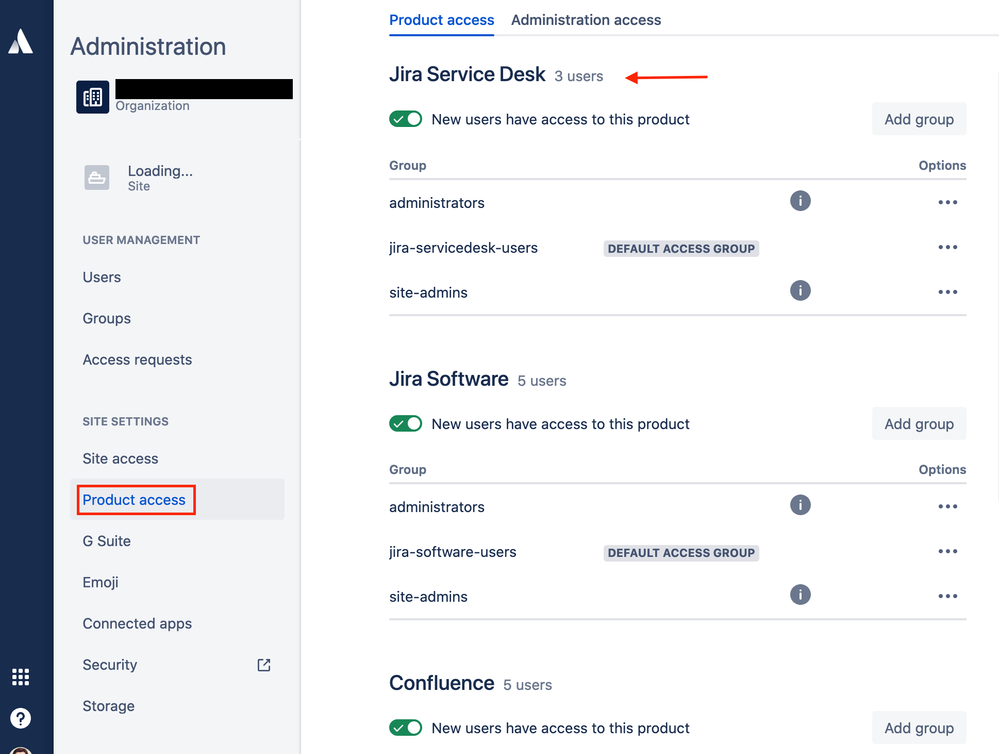Viewport: 999px width, 754px height.
Task: Click the '3 users' count text
Action: [579, 76]
